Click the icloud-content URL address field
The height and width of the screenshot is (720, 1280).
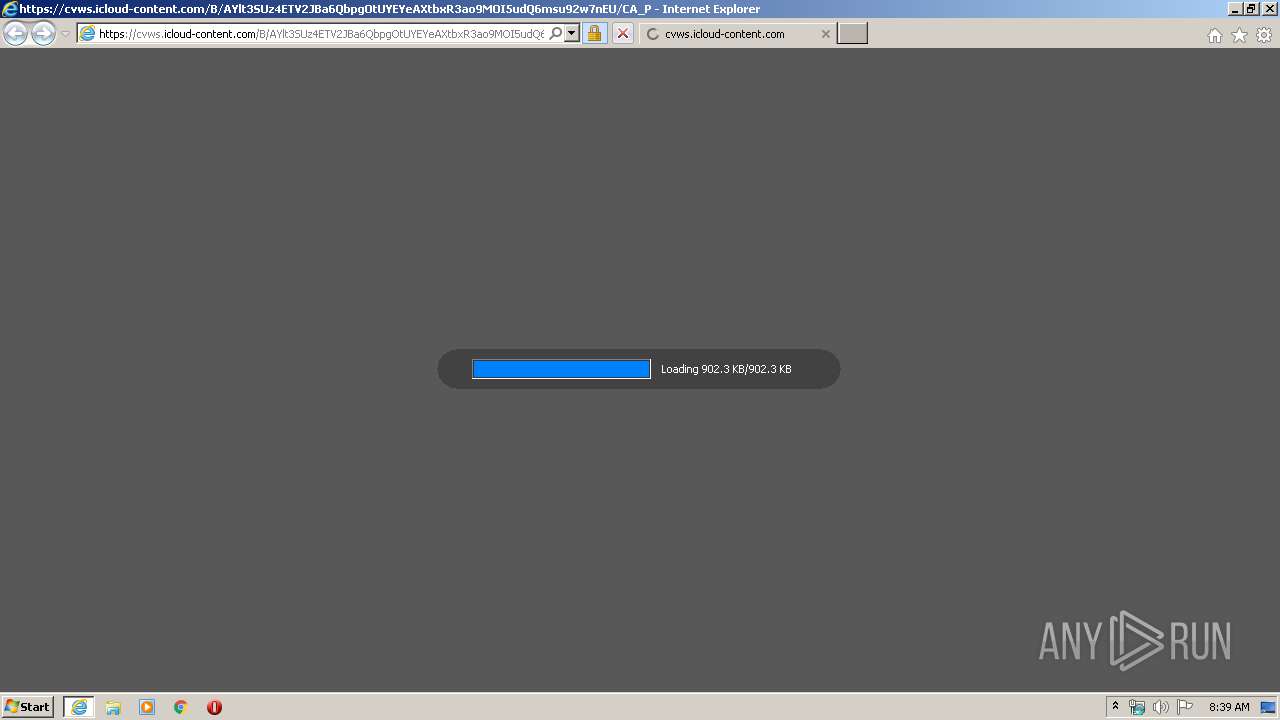[321, 34]
